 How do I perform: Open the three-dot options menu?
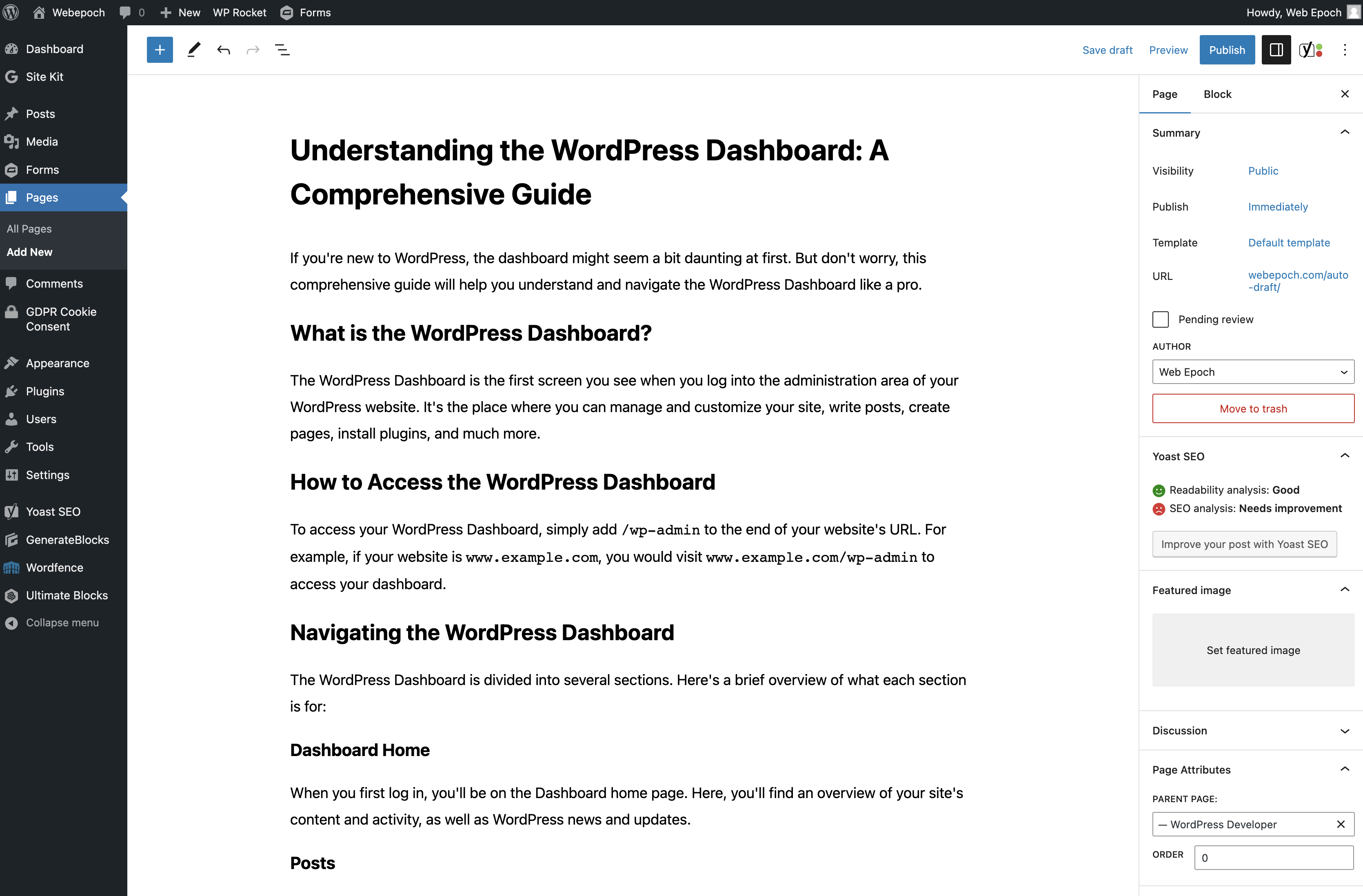[x=1345, y=50]
